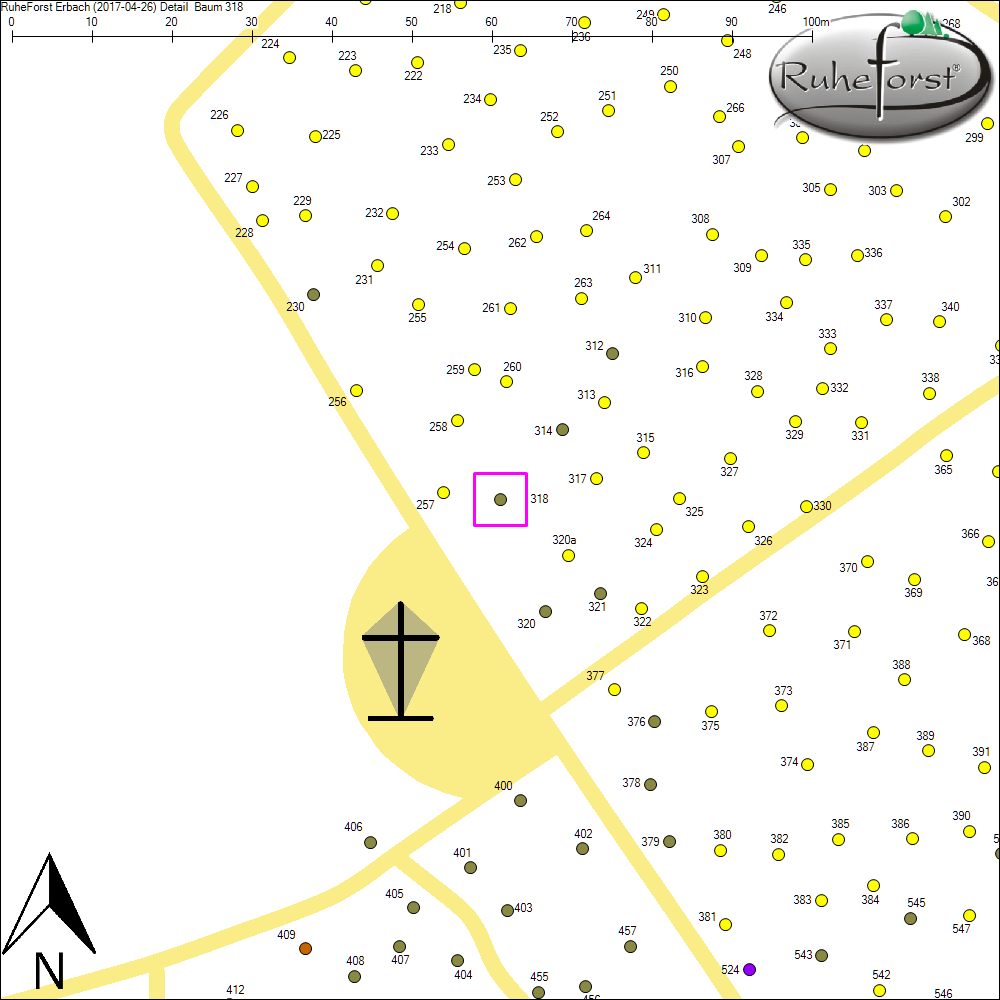The height and width of the screenshot is (1000, 1000).
Task: Click yellow tree marker 256
Action: pos(356,390)
